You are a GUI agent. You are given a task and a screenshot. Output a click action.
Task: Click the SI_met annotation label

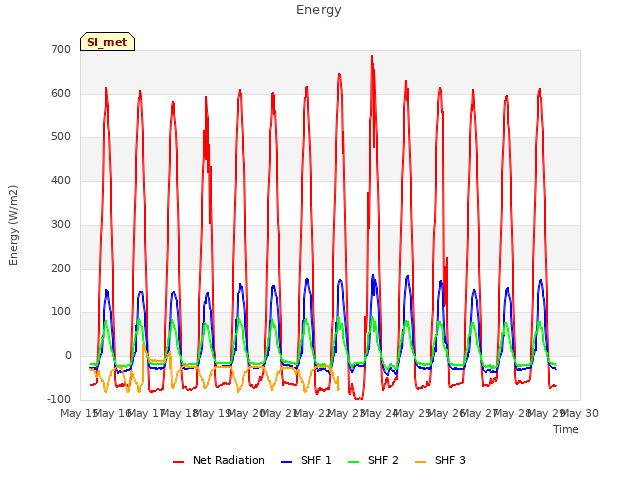pos(107,42)
